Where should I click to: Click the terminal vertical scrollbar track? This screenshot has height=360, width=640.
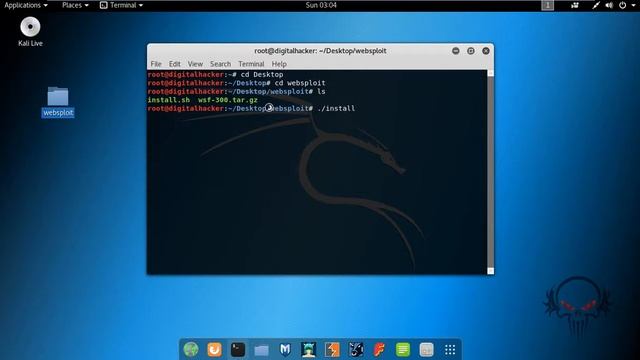491,171
